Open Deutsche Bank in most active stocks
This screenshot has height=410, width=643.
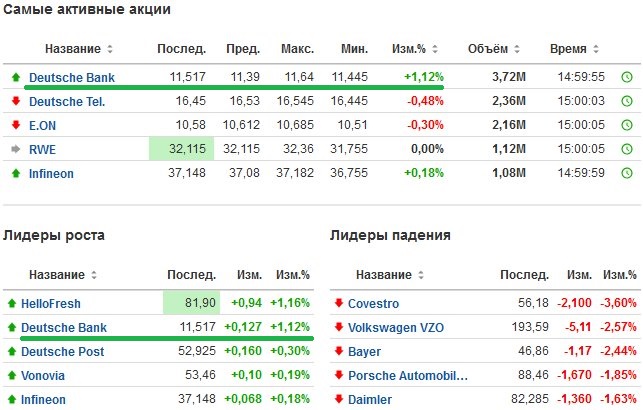[72, 77]
